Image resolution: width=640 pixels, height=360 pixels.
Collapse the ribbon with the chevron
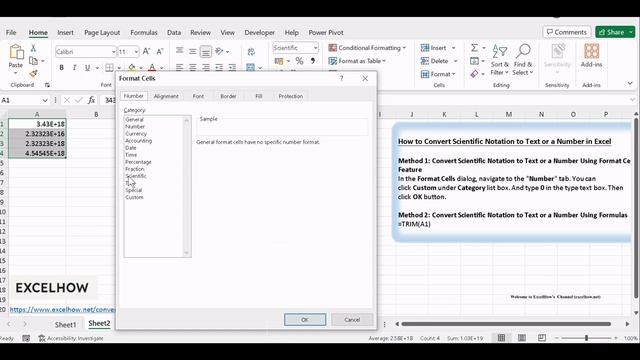(630, 83)
